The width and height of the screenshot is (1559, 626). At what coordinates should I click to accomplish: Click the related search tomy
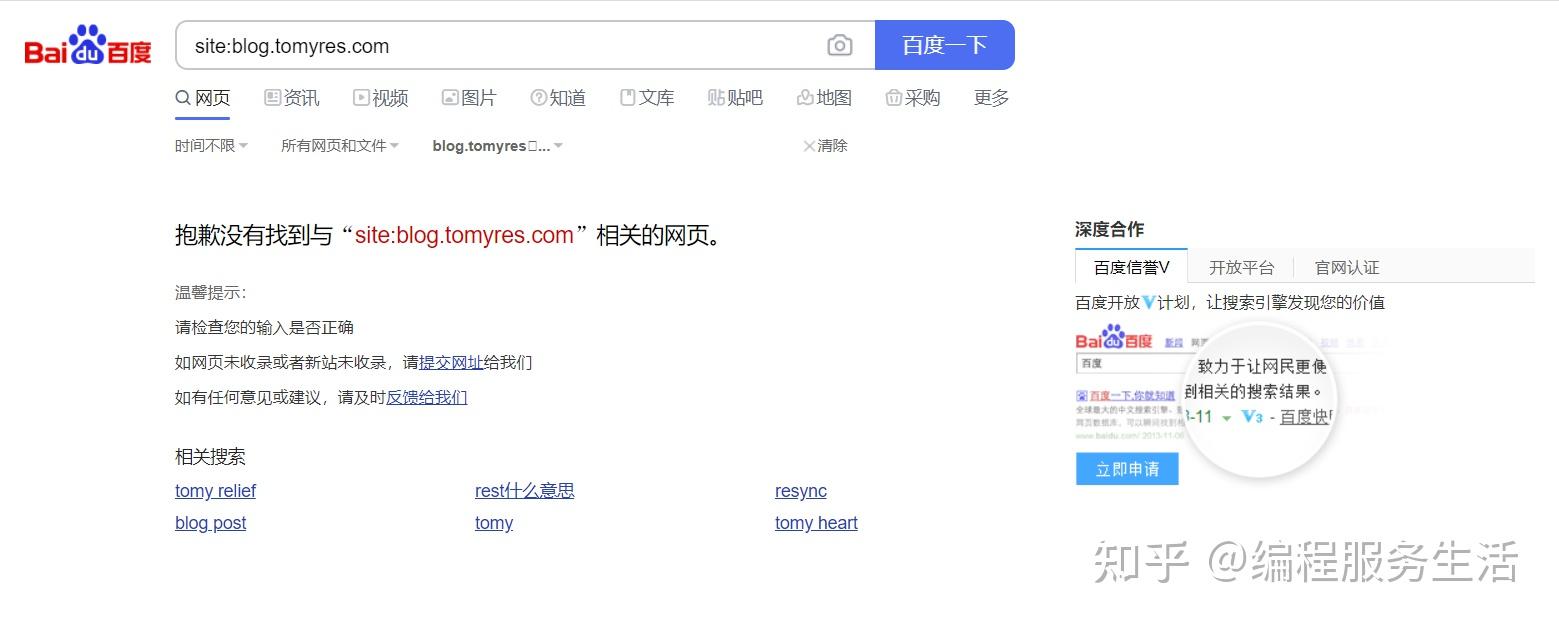tap(494, 523)
